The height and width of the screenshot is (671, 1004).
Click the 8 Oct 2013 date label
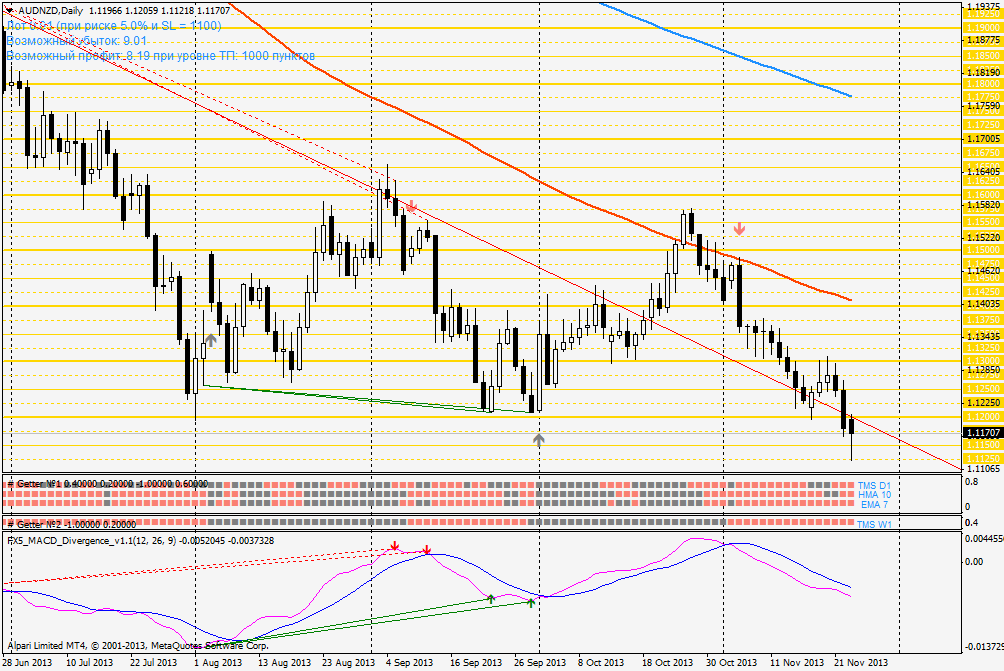pyautogui.click(x=601, y=663)
